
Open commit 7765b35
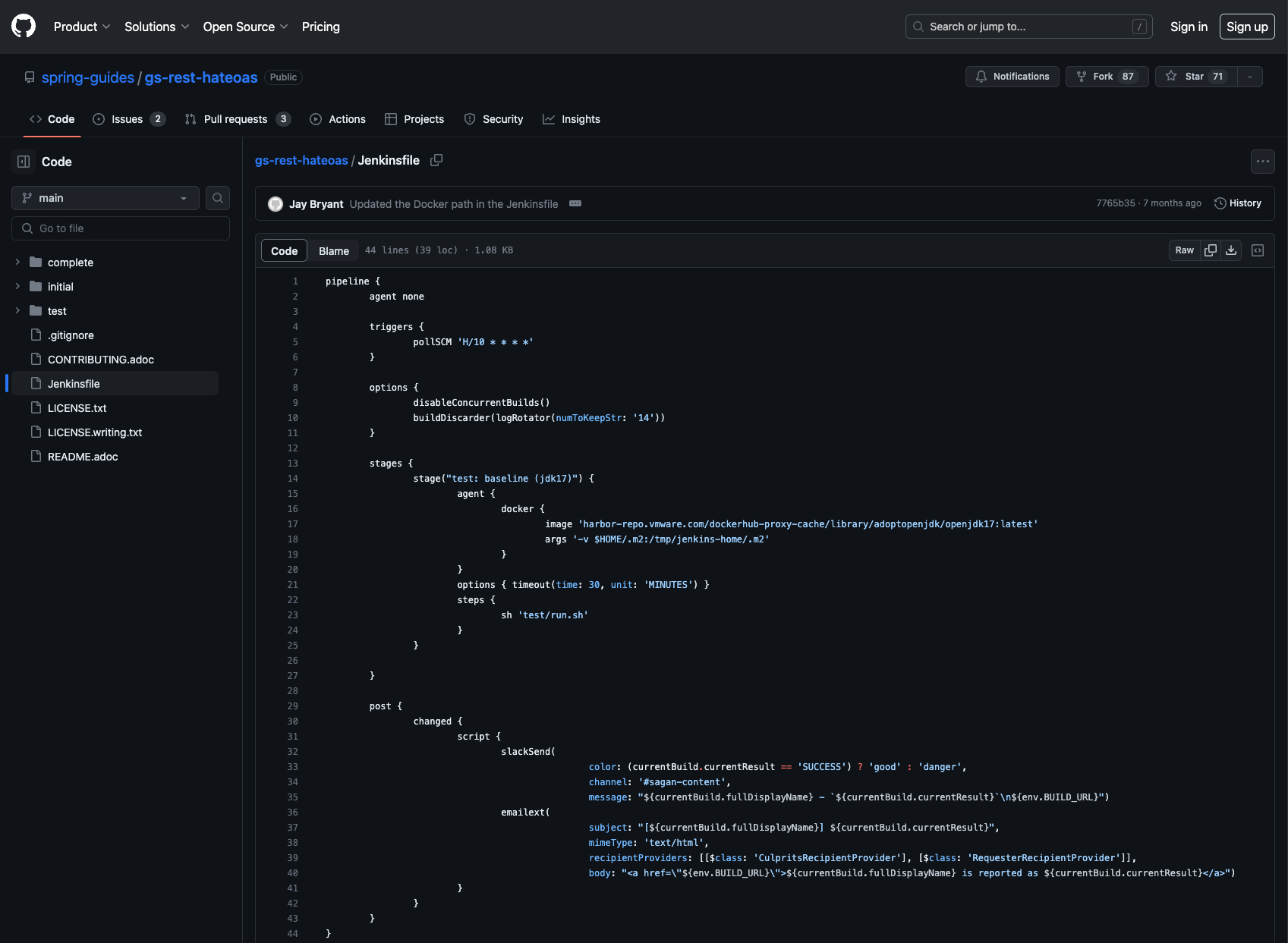(1116, 203)
